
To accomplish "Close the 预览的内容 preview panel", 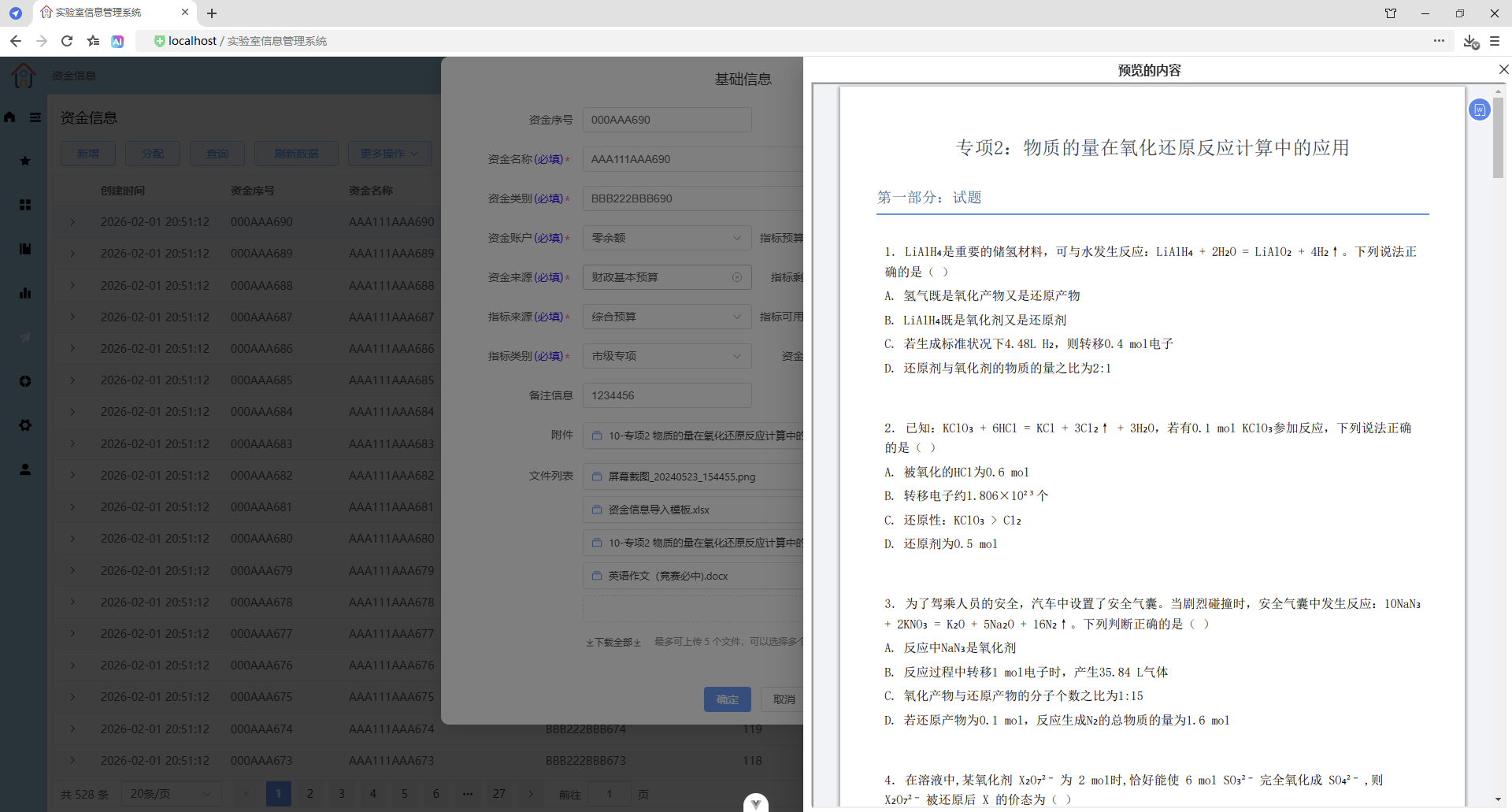I will coord(1503,69).
